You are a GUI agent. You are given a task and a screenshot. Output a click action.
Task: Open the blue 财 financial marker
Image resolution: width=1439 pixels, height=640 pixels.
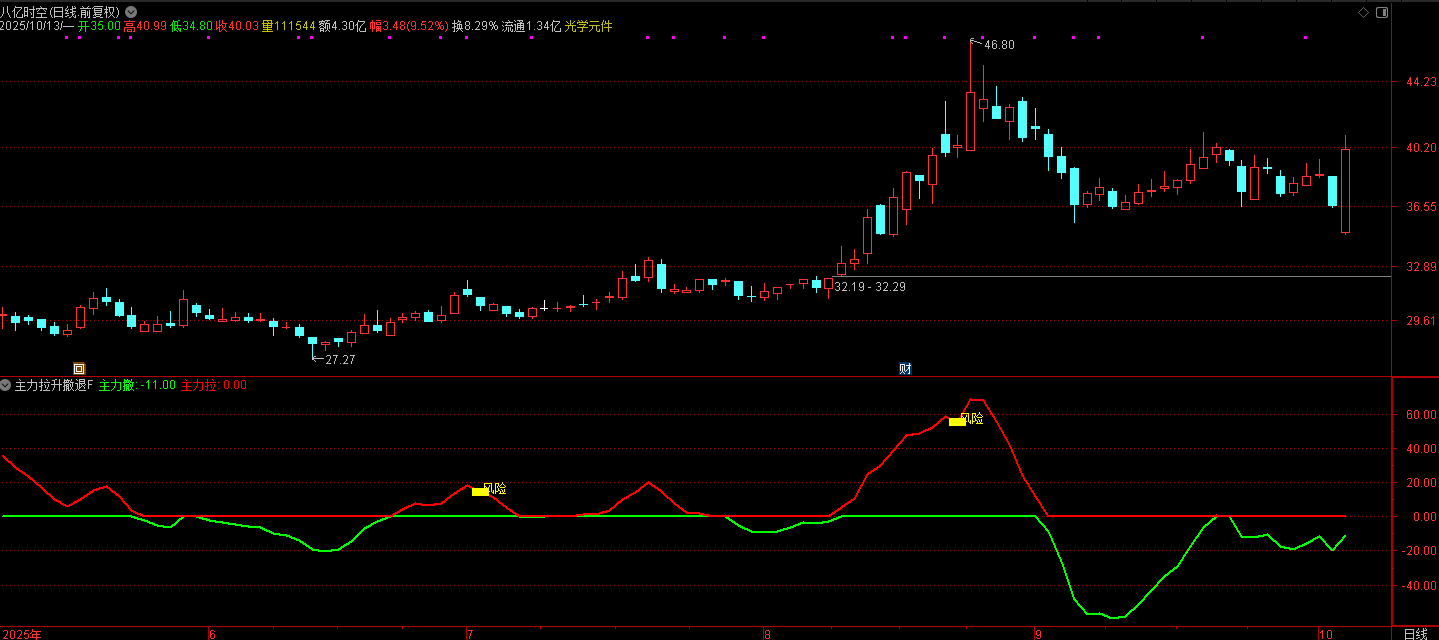click(905, 368)
